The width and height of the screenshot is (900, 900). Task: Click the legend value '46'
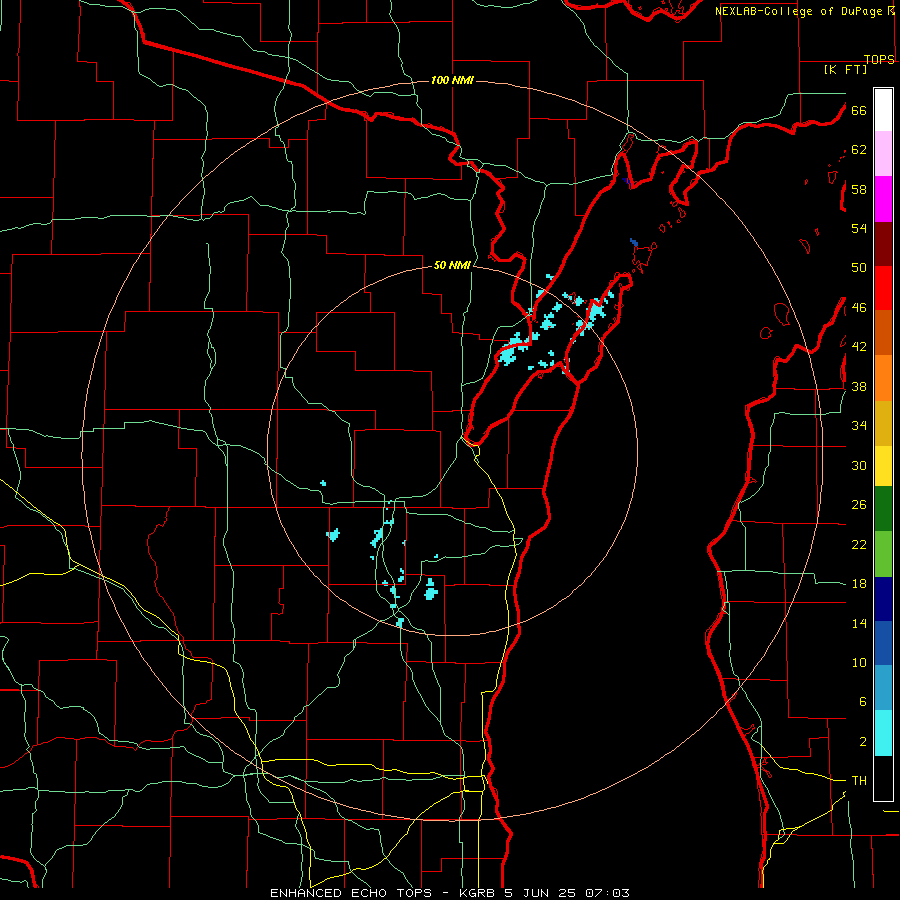click(859, 308)
